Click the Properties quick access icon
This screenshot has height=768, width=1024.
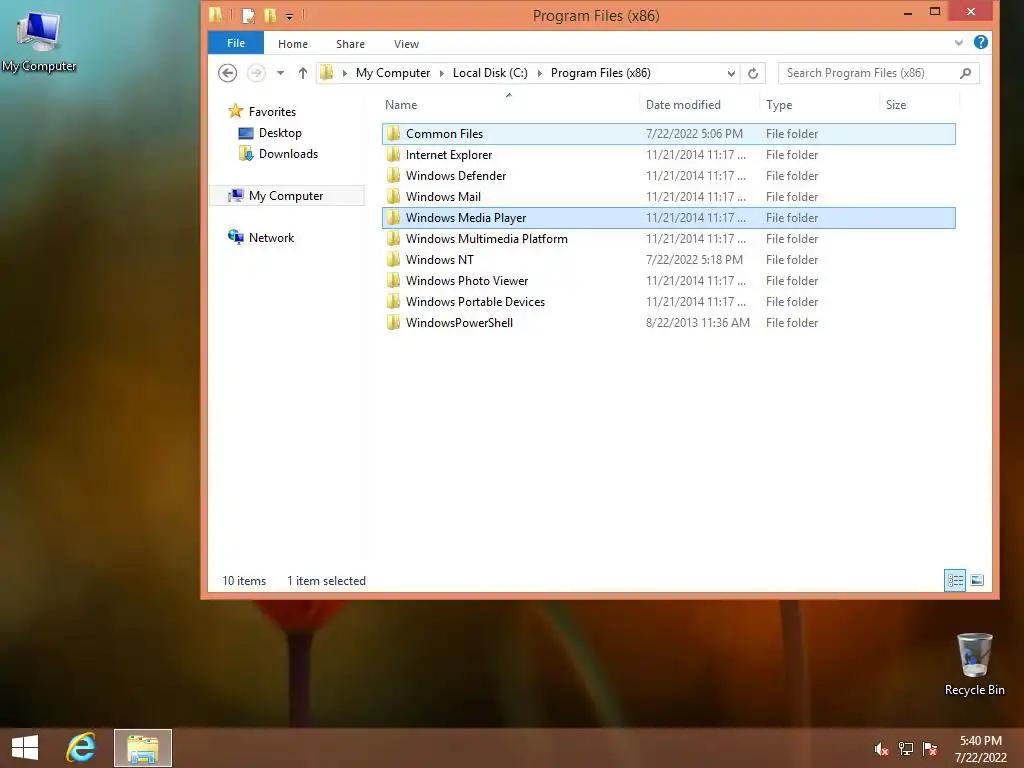pos(248,15)
